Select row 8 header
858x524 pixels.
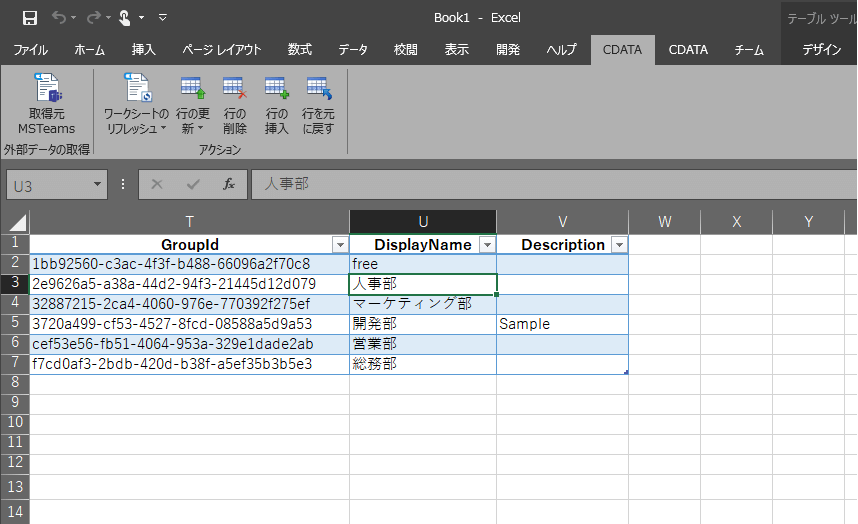coord(15,383)
